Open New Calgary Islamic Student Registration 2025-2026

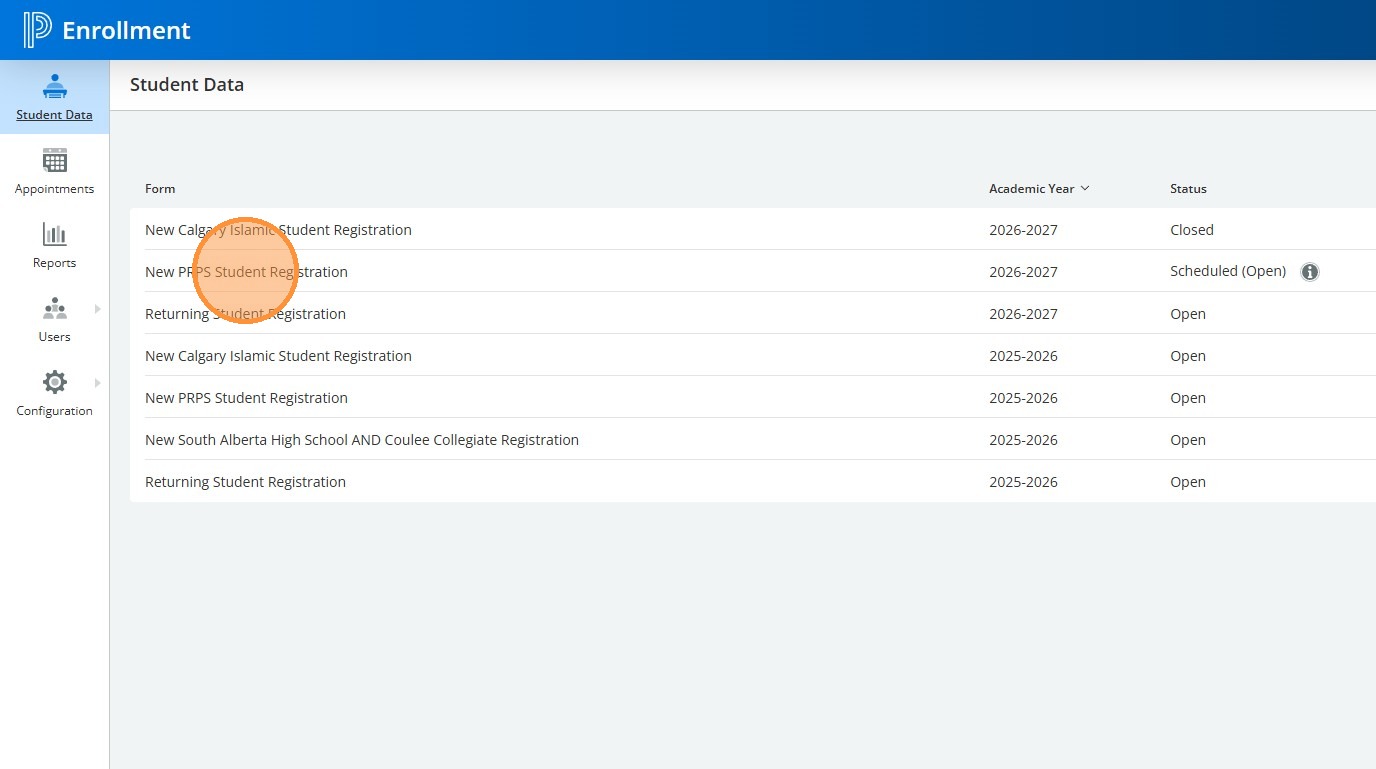point(278,356)
